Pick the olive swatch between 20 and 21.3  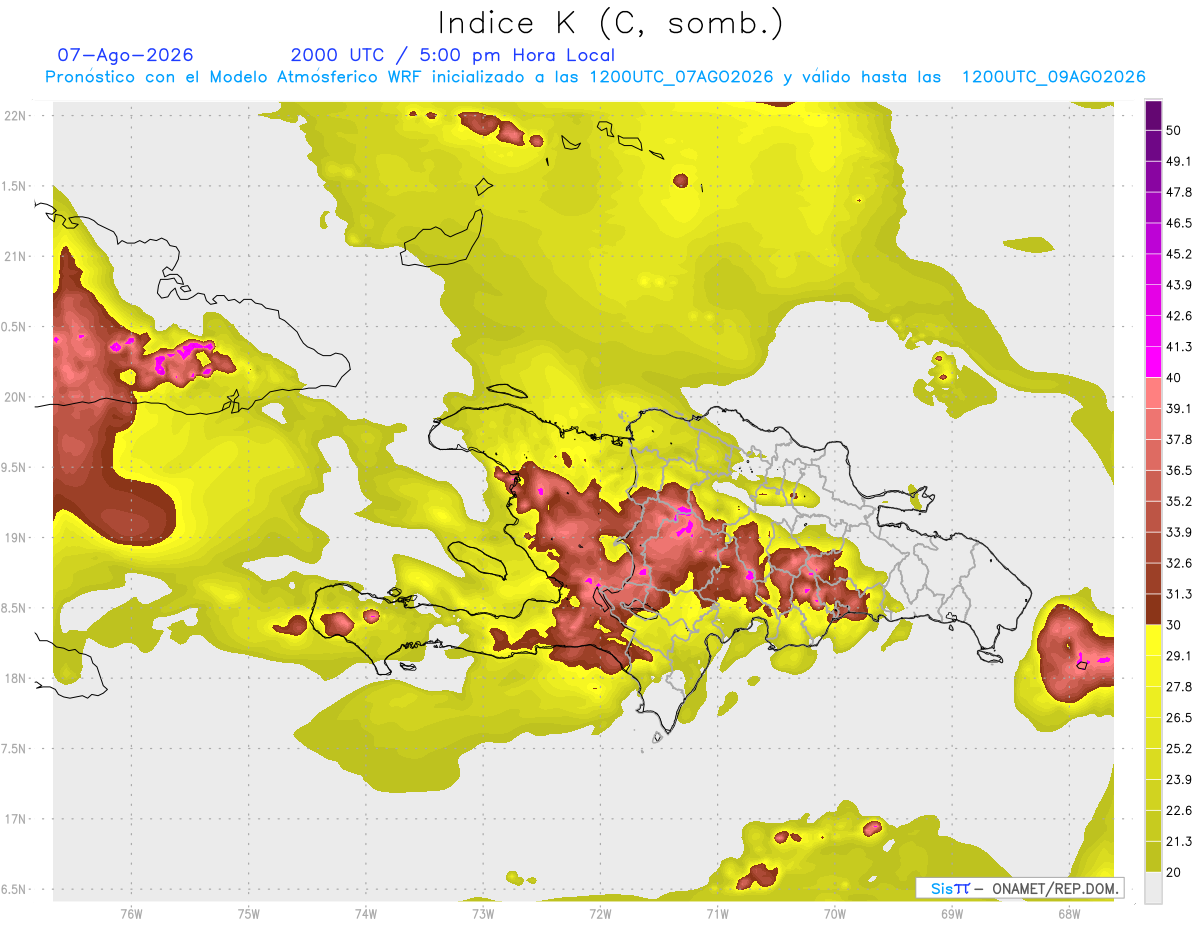pyautogui.click(x=1153, y=857)
